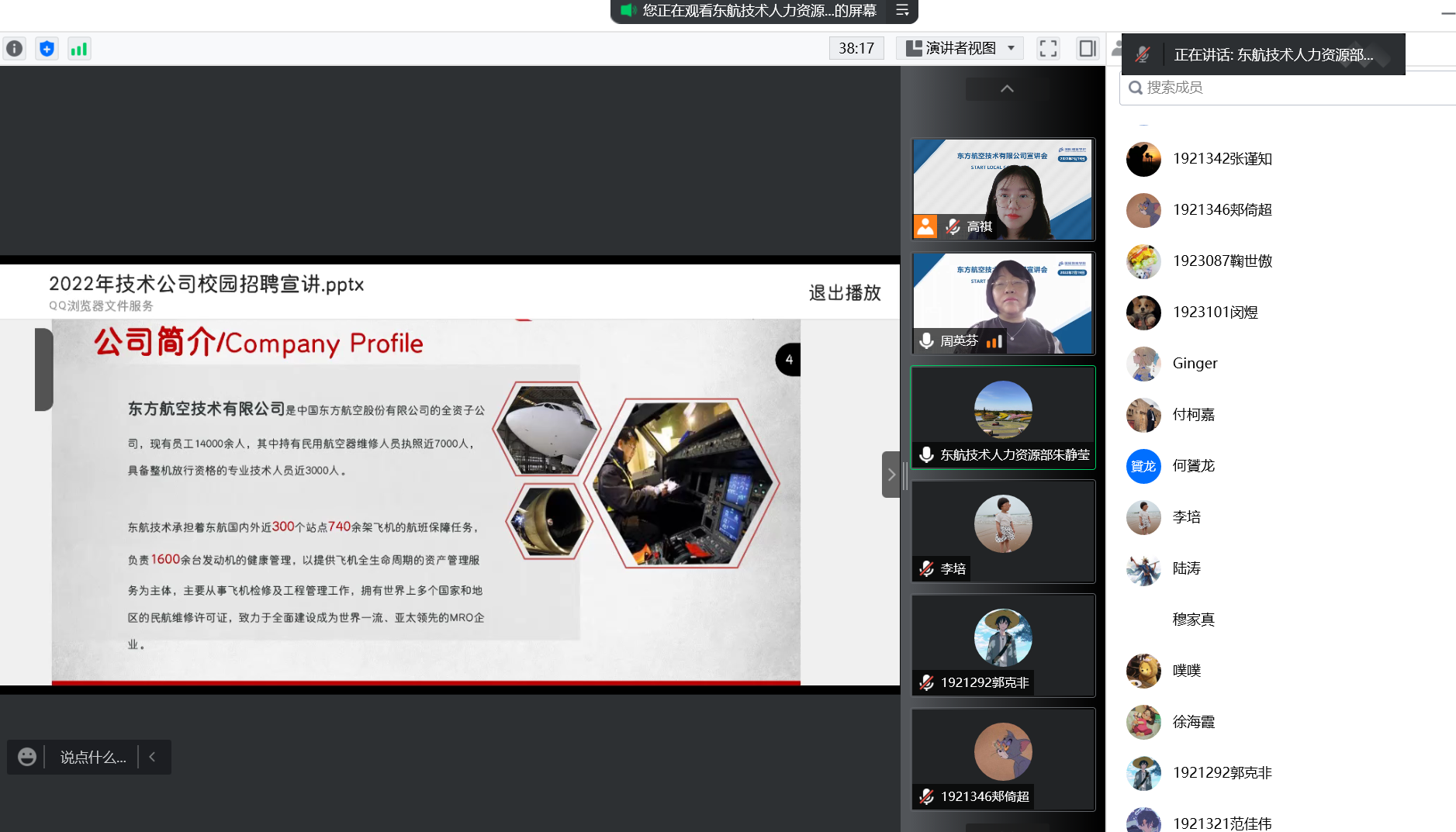The height and width of the screenshot is (832, 1456).
Task: Click the search magnifier icon in member list
Action: [x=1135, y=88]
